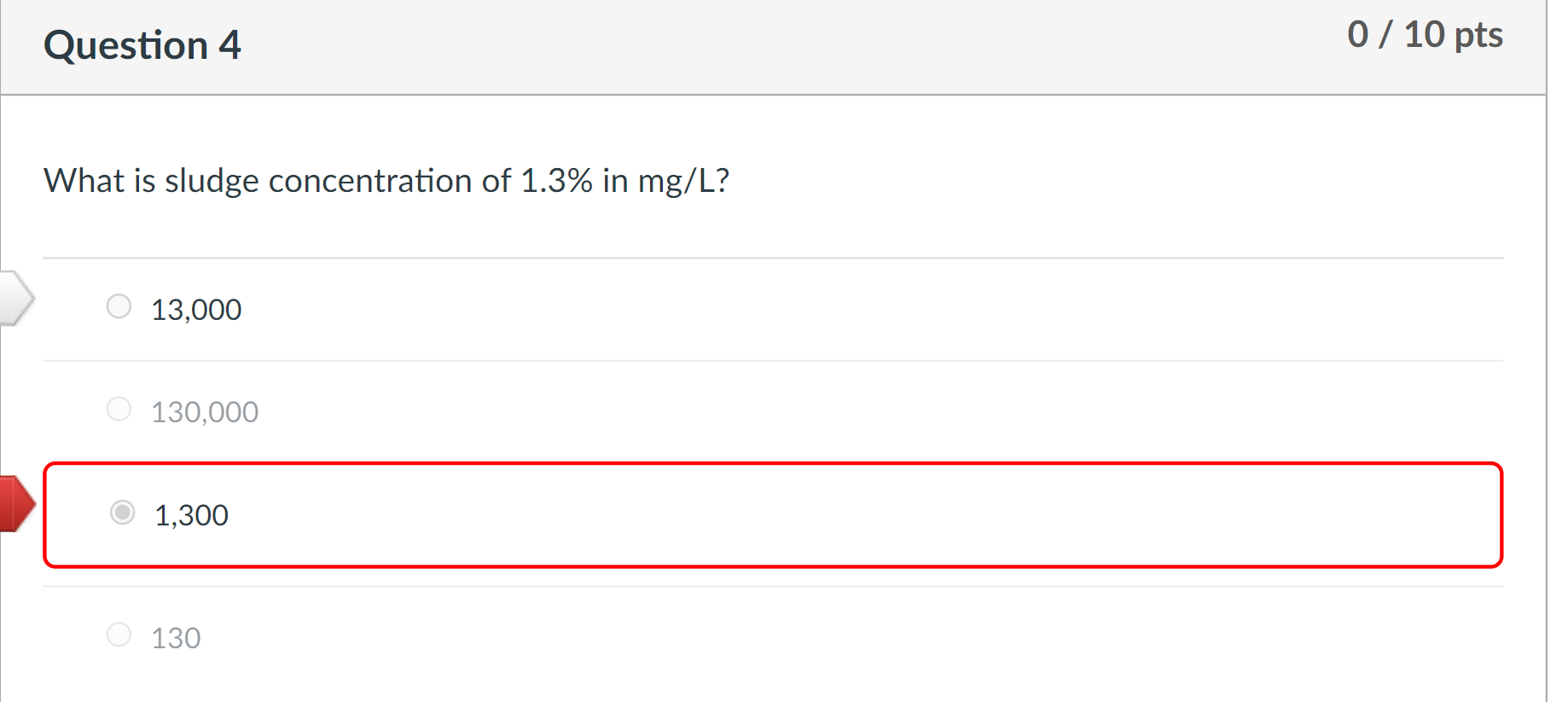Select the 13,000 radio button
The image size is (1568, 702).
(119, 306)
